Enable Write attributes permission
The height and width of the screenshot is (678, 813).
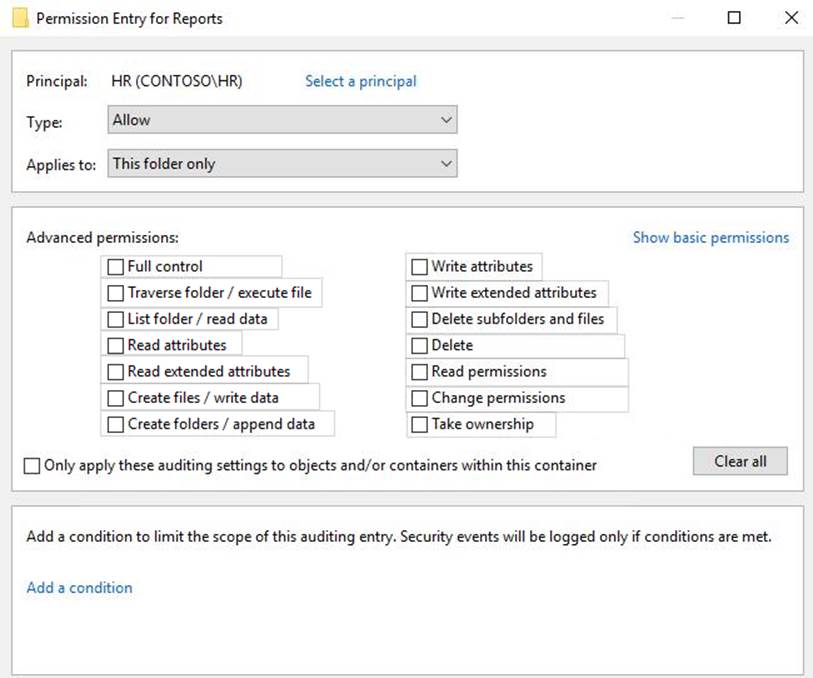point(420,267)
